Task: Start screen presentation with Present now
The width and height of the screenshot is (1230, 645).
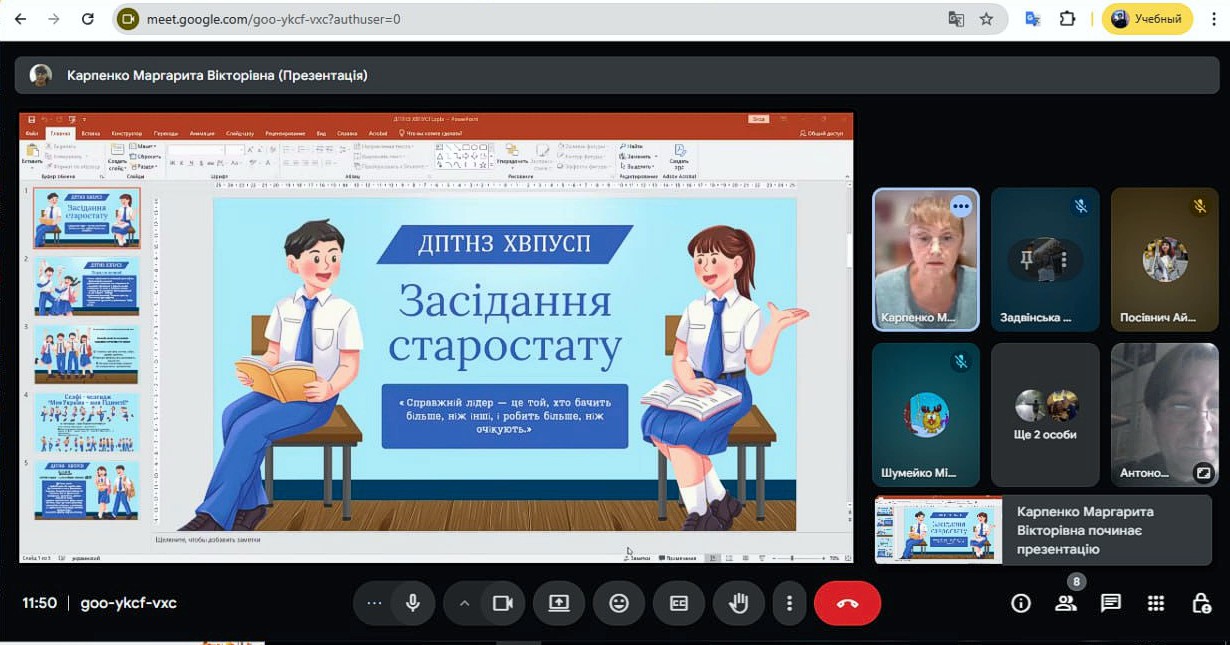Action: pos(558,603)
